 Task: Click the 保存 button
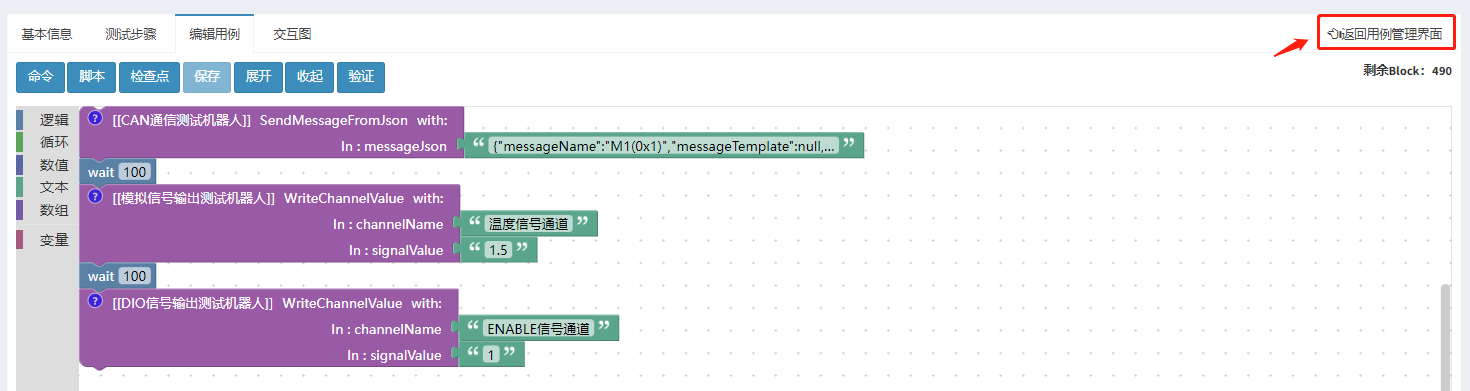(207, 77)
